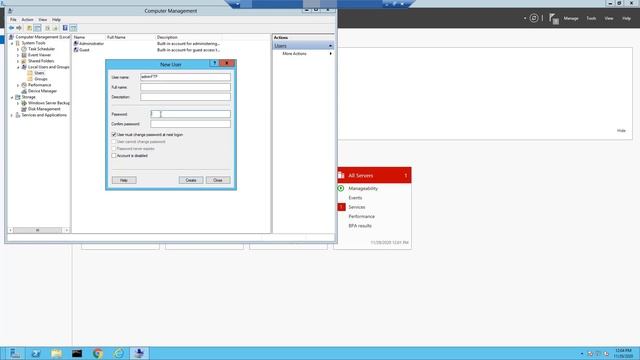Open the Manage menu in Server Manager
The height and width of the screenshot is (360, 640).
point(571,18)
